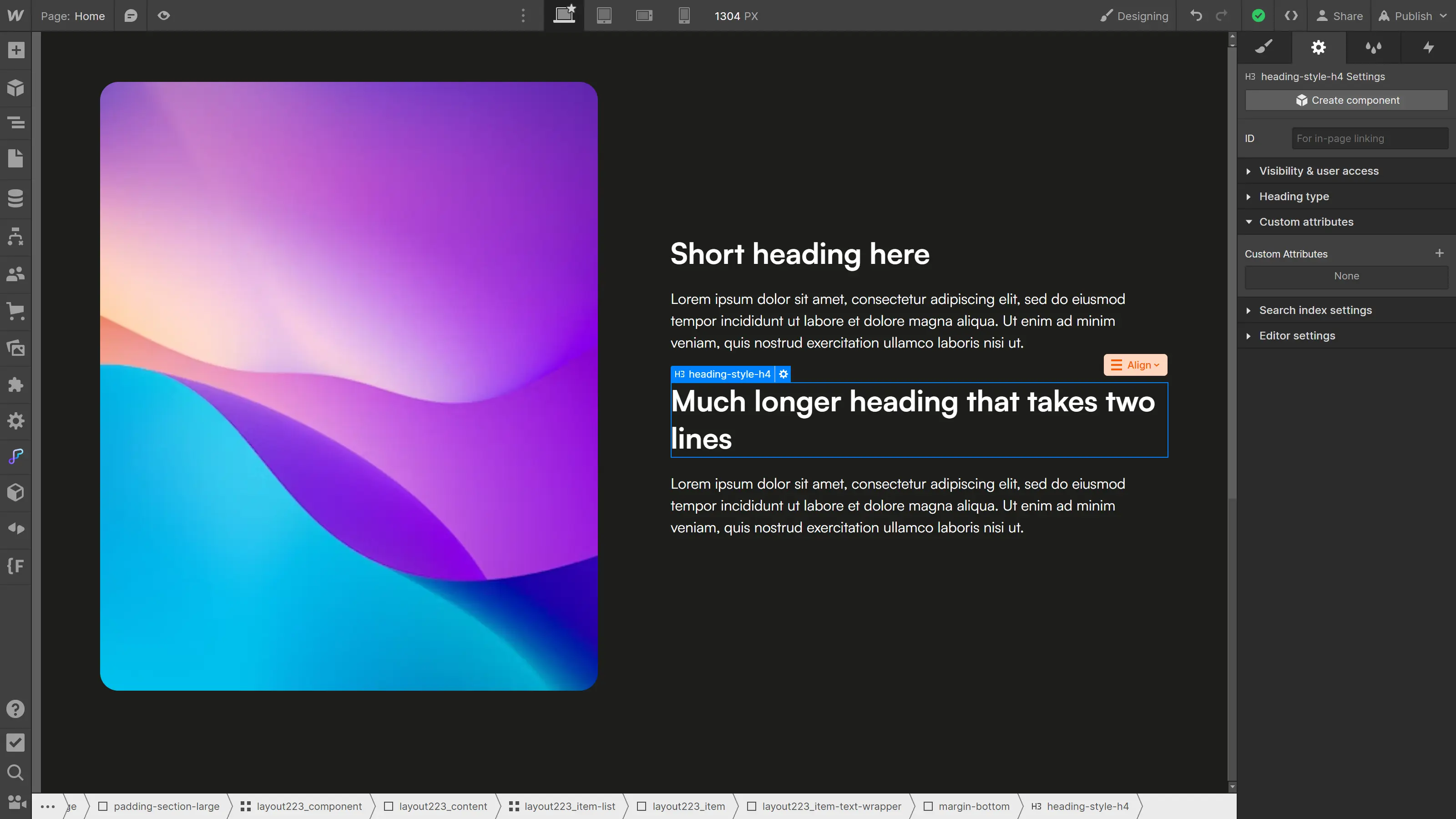The height and width of the screenshot is (819, 1456).
Task: Open the Style settings panel icon
Action: [1264, 47]
